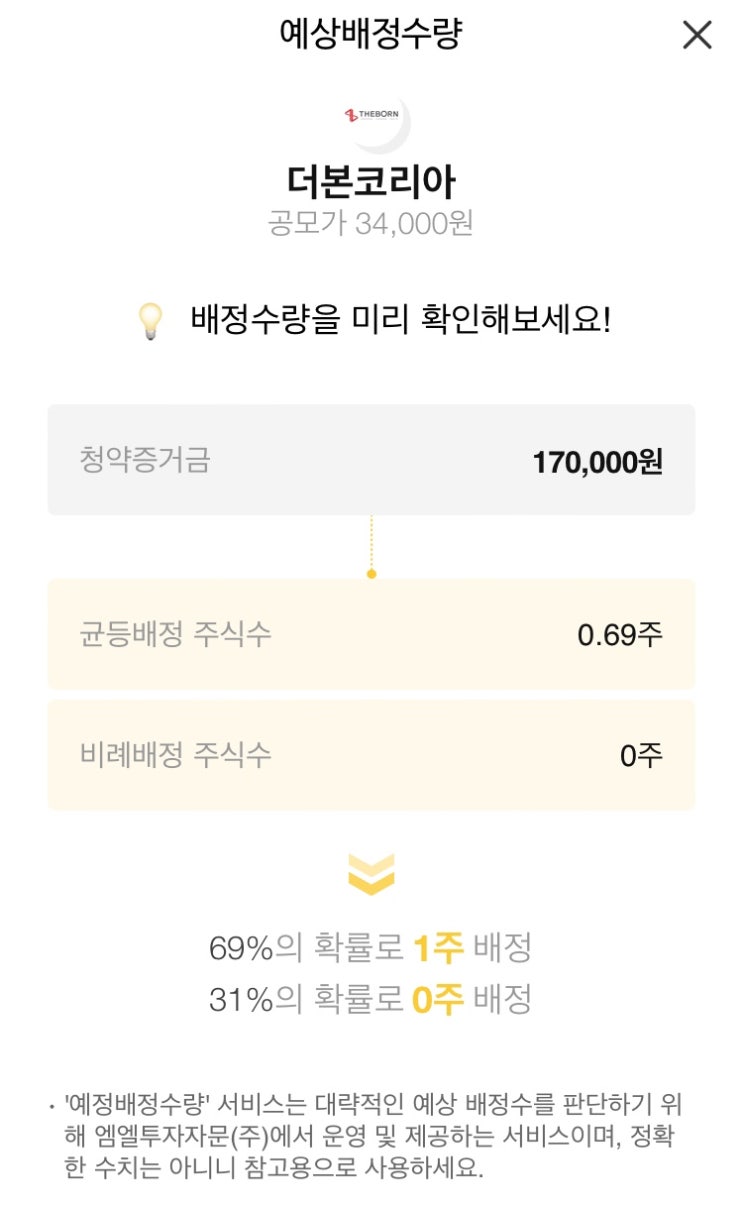Tap the 69% probability 1주 배정 line
743x1206 pixels.
click(x=370, y=948)
